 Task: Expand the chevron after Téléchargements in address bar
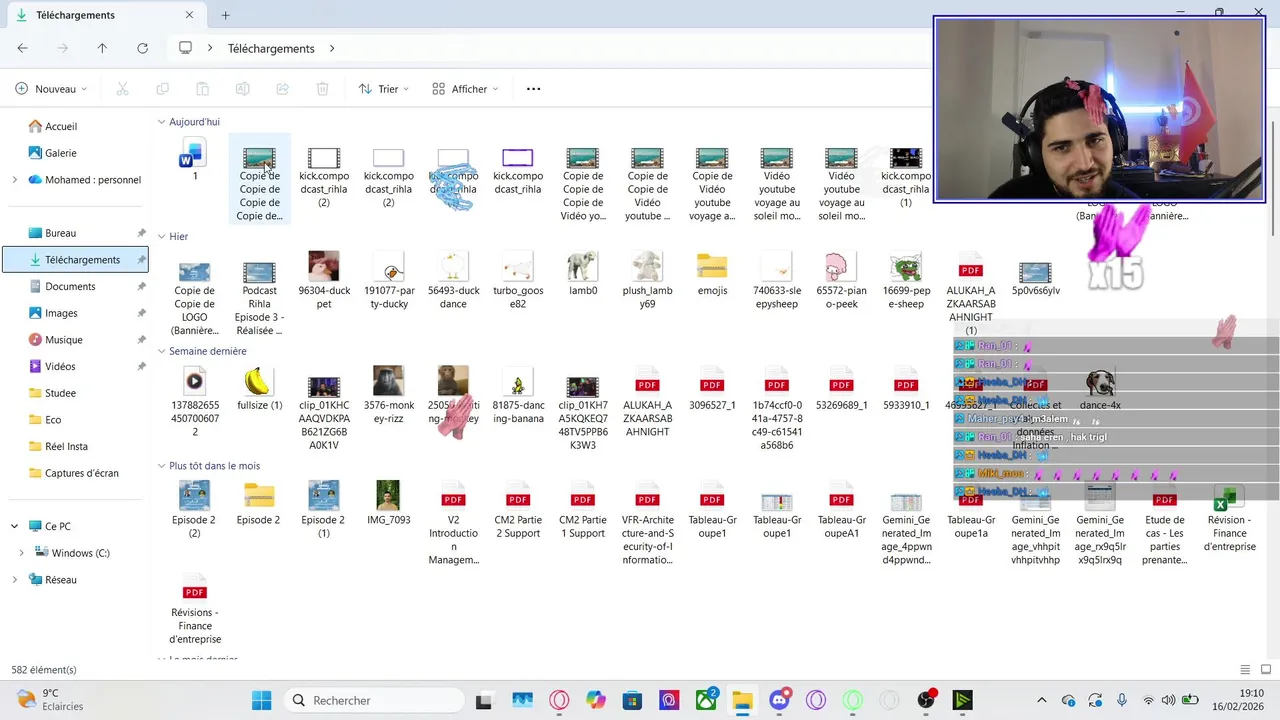click(332, 48)
